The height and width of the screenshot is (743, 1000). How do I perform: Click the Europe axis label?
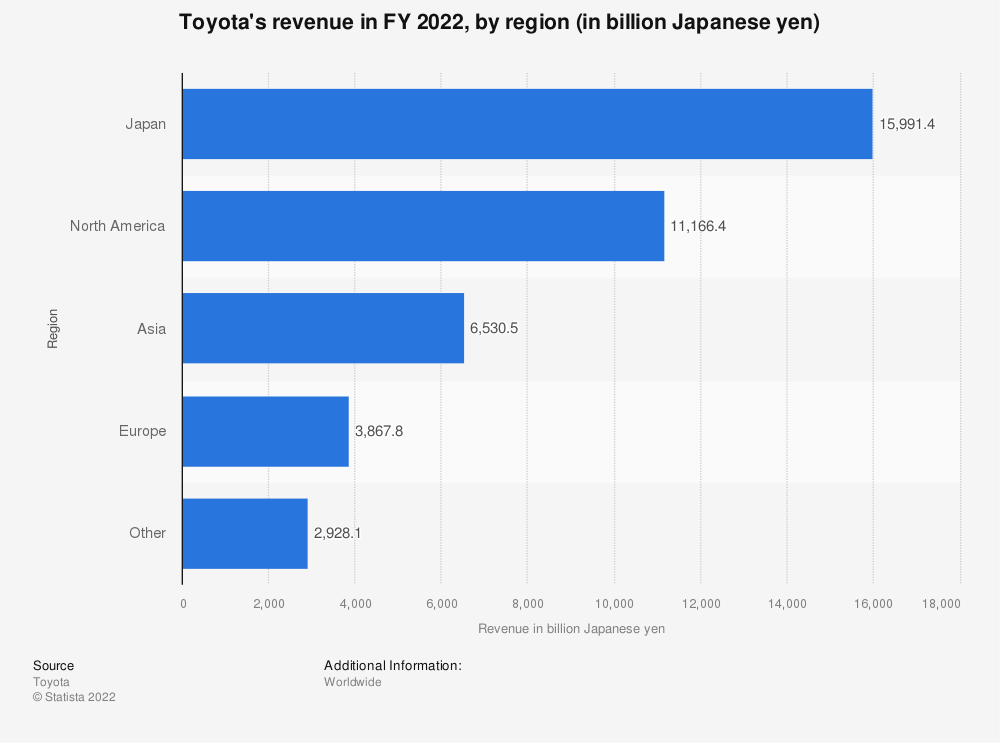point(142,430)
